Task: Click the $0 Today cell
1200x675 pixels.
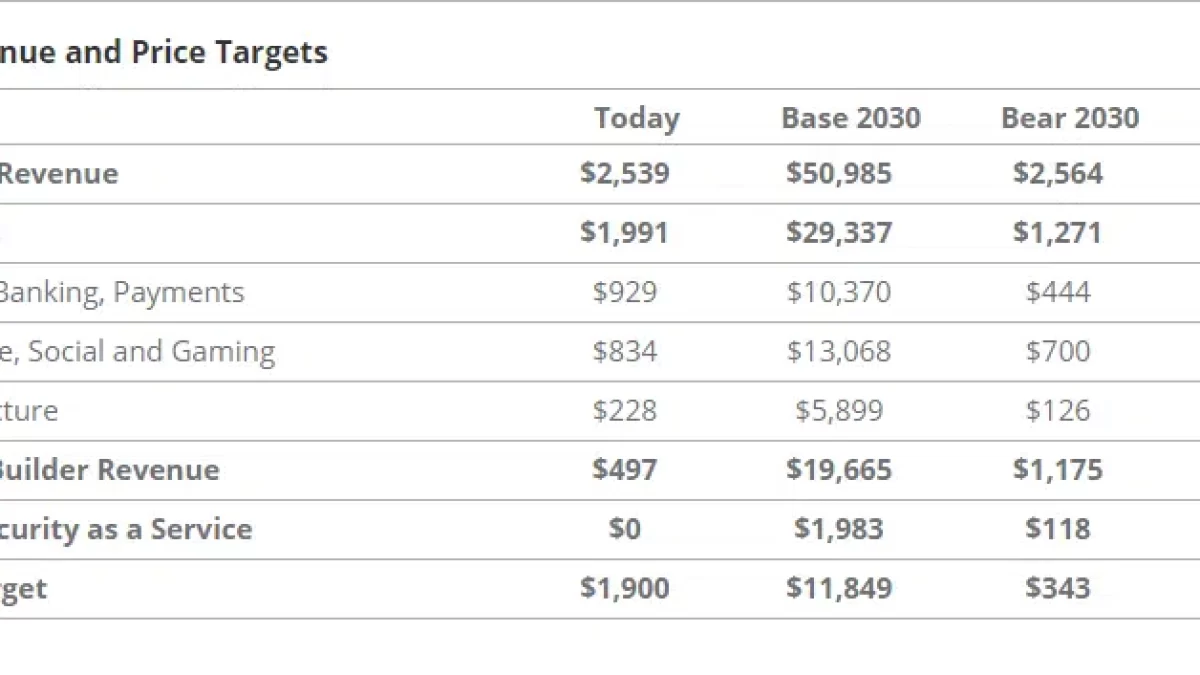Action: click(624, 529)
